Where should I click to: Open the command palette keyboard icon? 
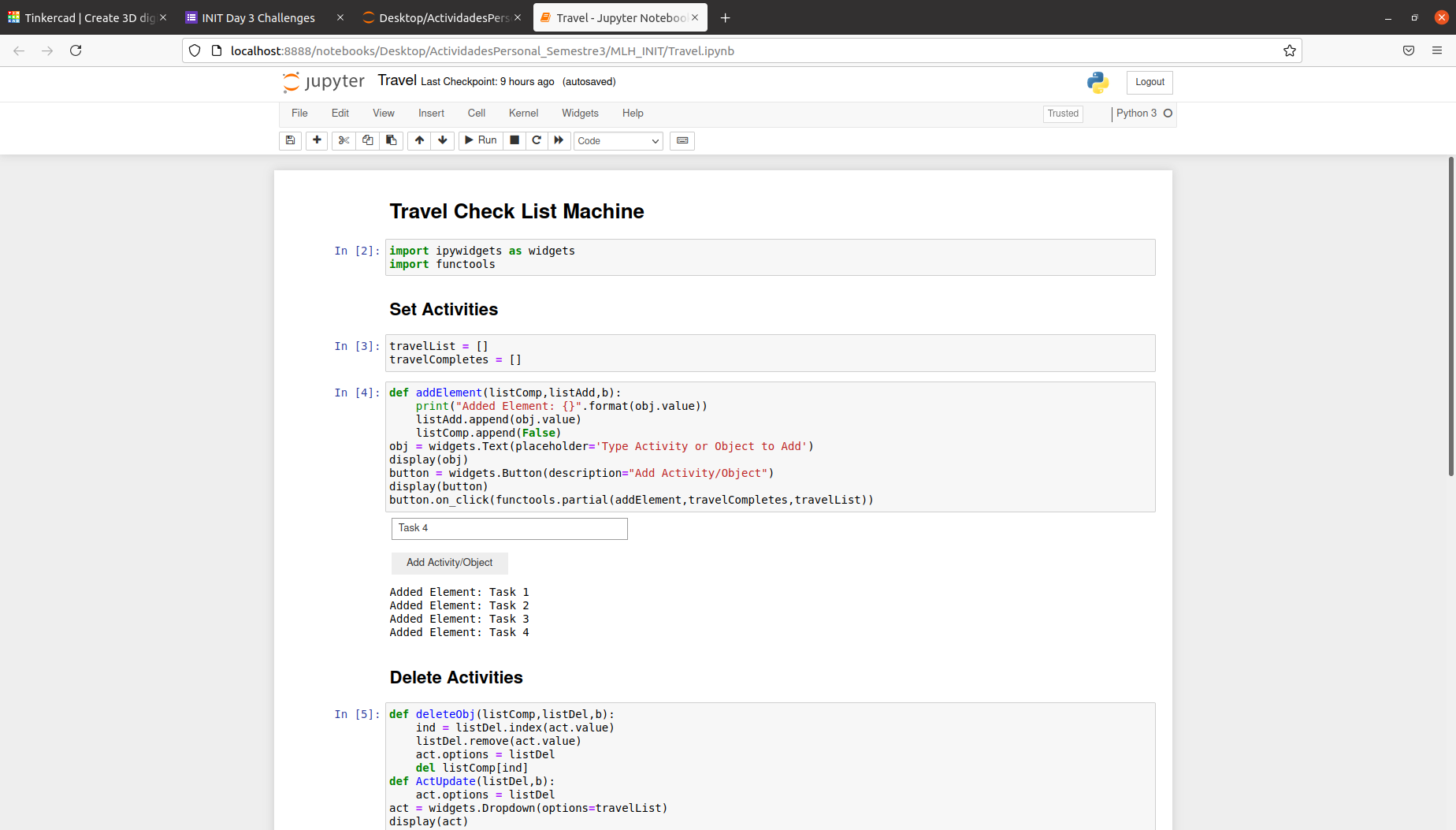point(682,140)
